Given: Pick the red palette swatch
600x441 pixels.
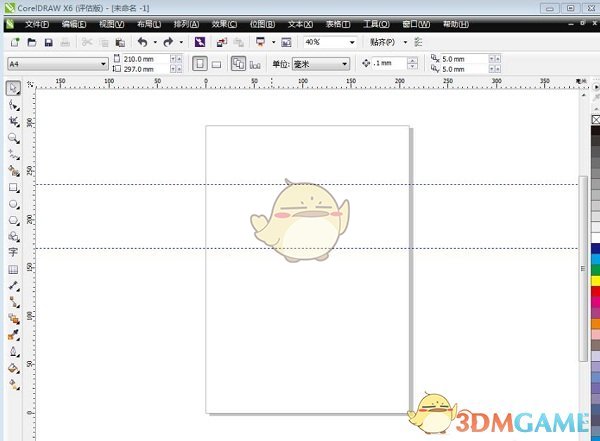Looking at the screenshot, I should (x=596, y=291).
